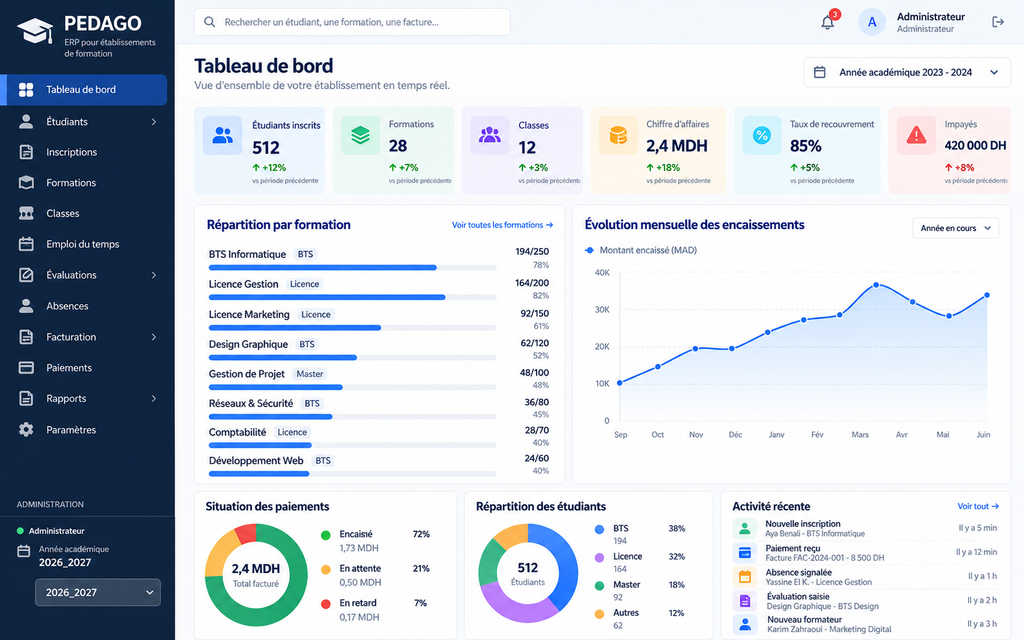The width and height of the screenshot is (1024, 640).
Task: Click the 2,4 MDH Total facturé donut center
Action: coord(256,574)
